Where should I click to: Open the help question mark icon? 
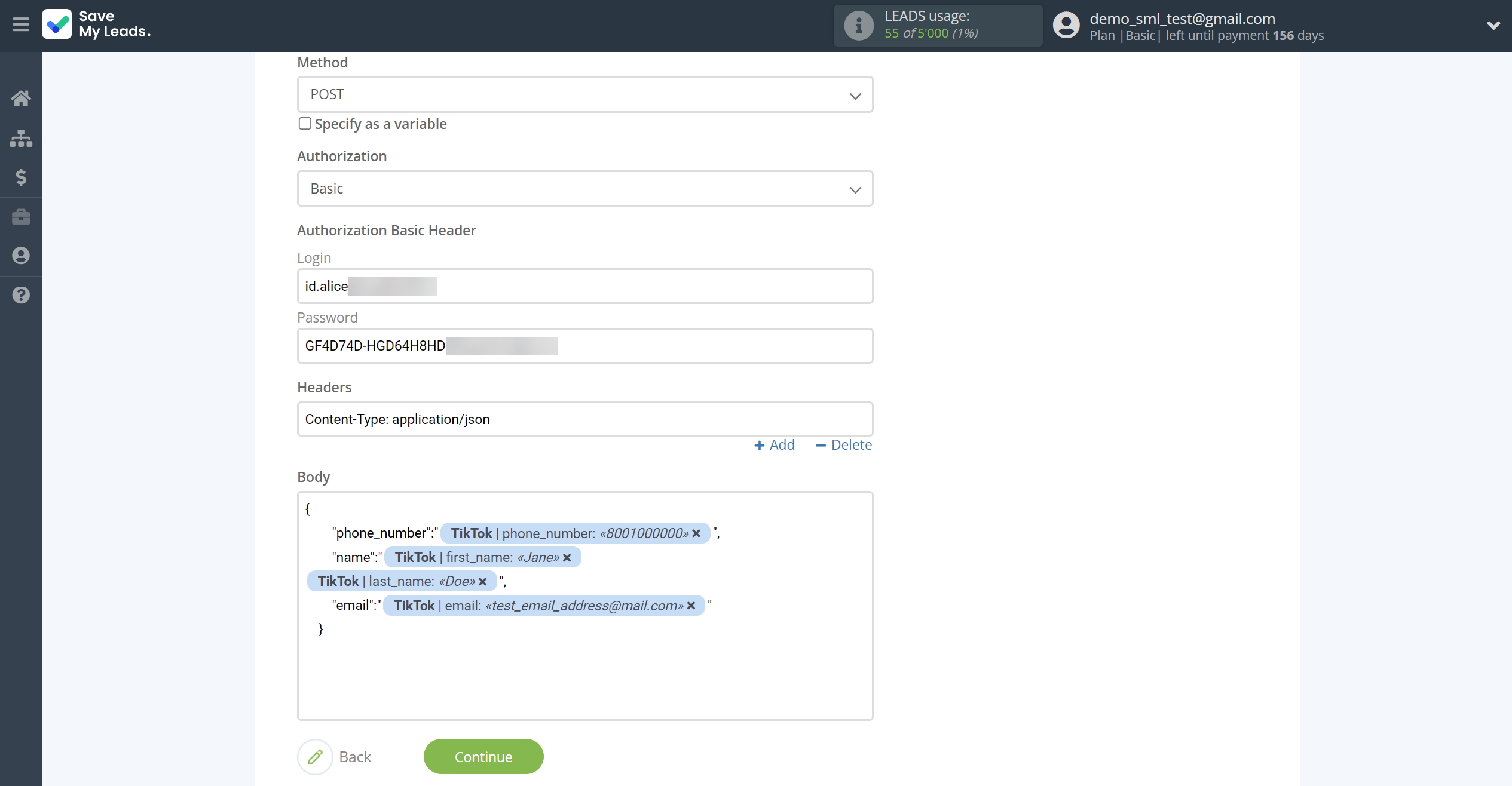coord(21,295)
